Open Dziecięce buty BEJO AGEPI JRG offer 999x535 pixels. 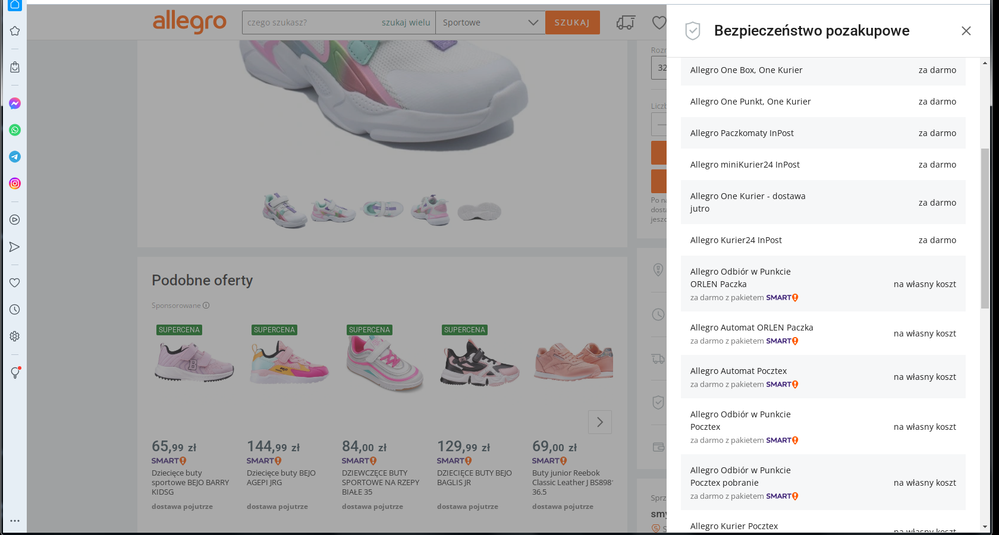click(x=281, y=478)
